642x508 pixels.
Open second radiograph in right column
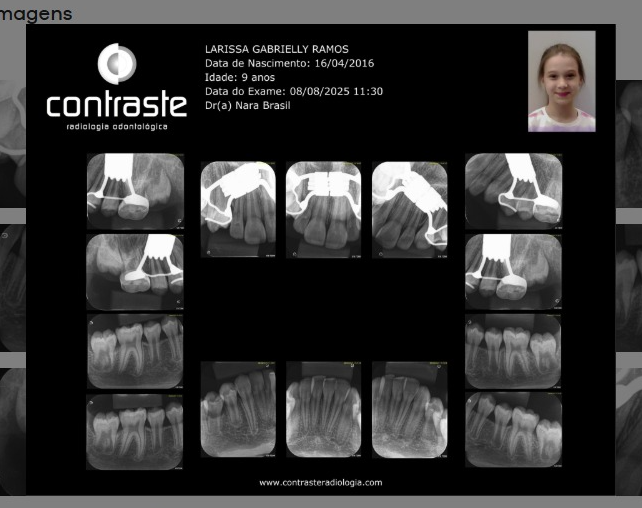pos(513,272)
